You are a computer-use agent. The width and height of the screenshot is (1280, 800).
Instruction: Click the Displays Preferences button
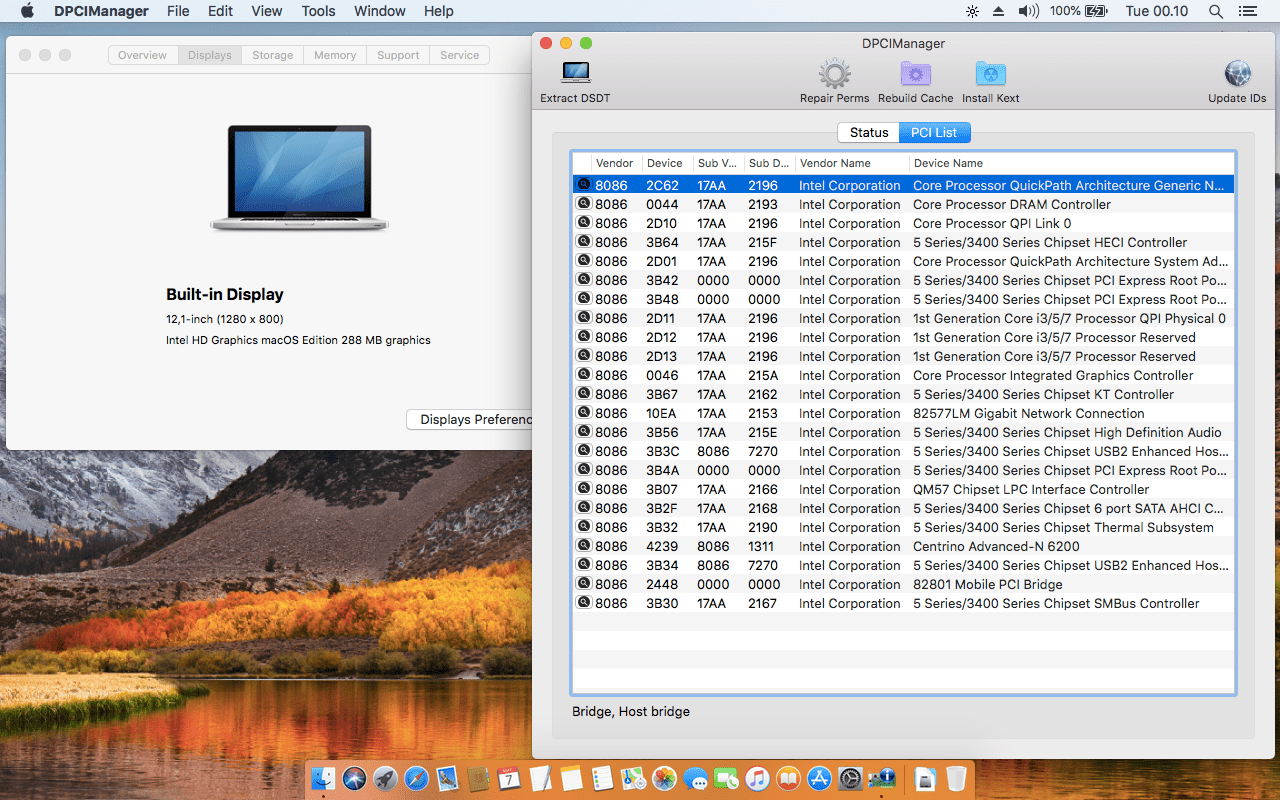point(470,419)
